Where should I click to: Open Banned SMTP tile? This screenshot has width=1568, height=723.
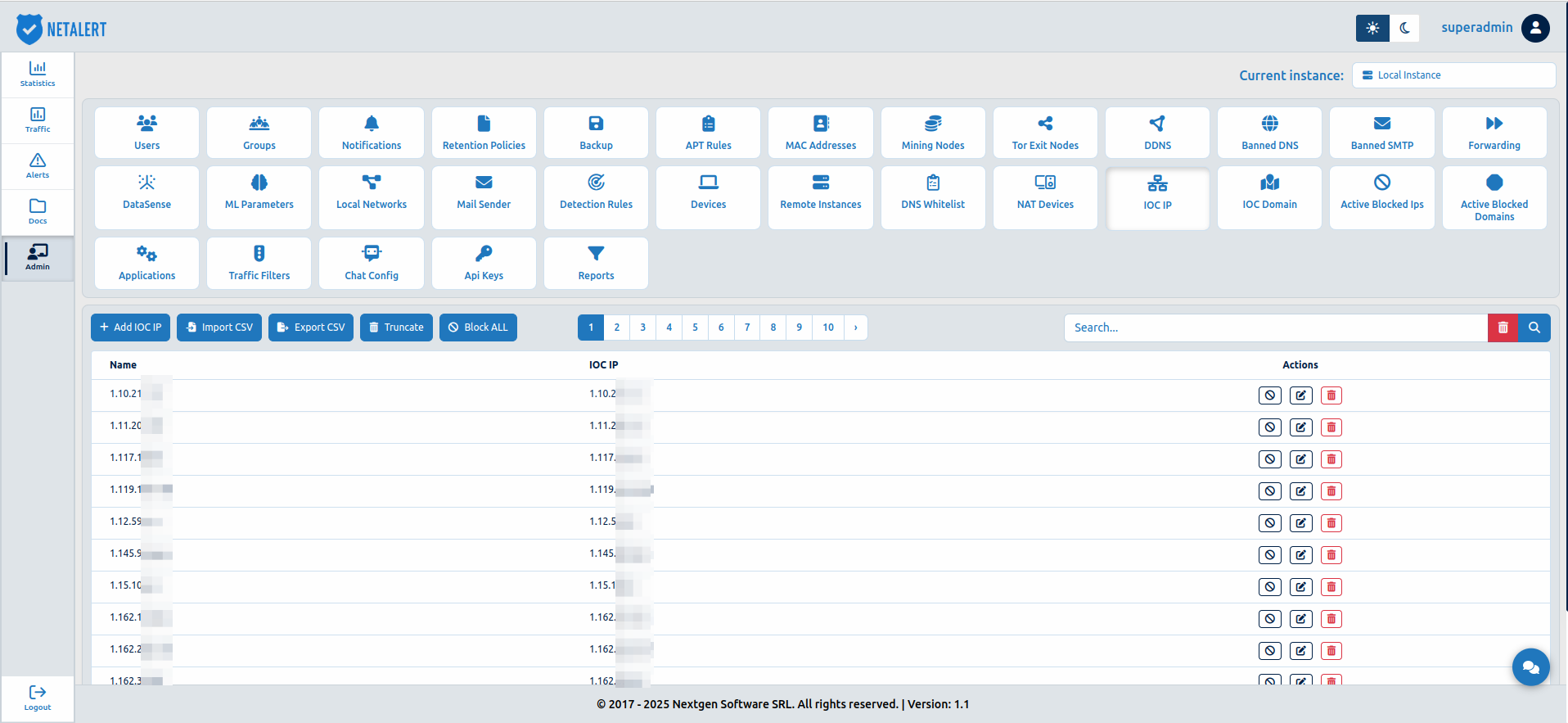point(1382,133)
